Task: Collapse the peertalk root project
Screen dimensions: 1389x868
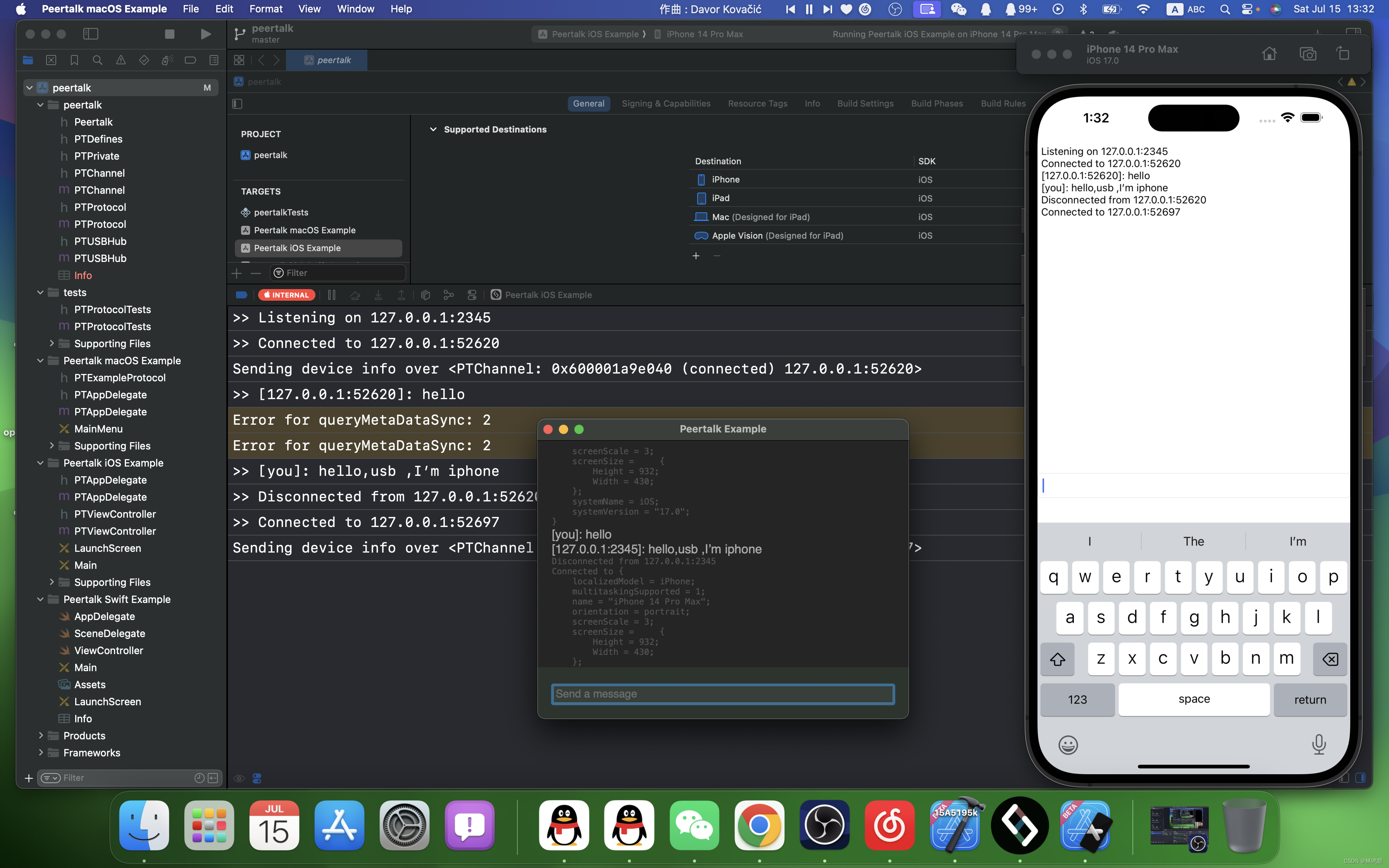Action: coord(29,88)
